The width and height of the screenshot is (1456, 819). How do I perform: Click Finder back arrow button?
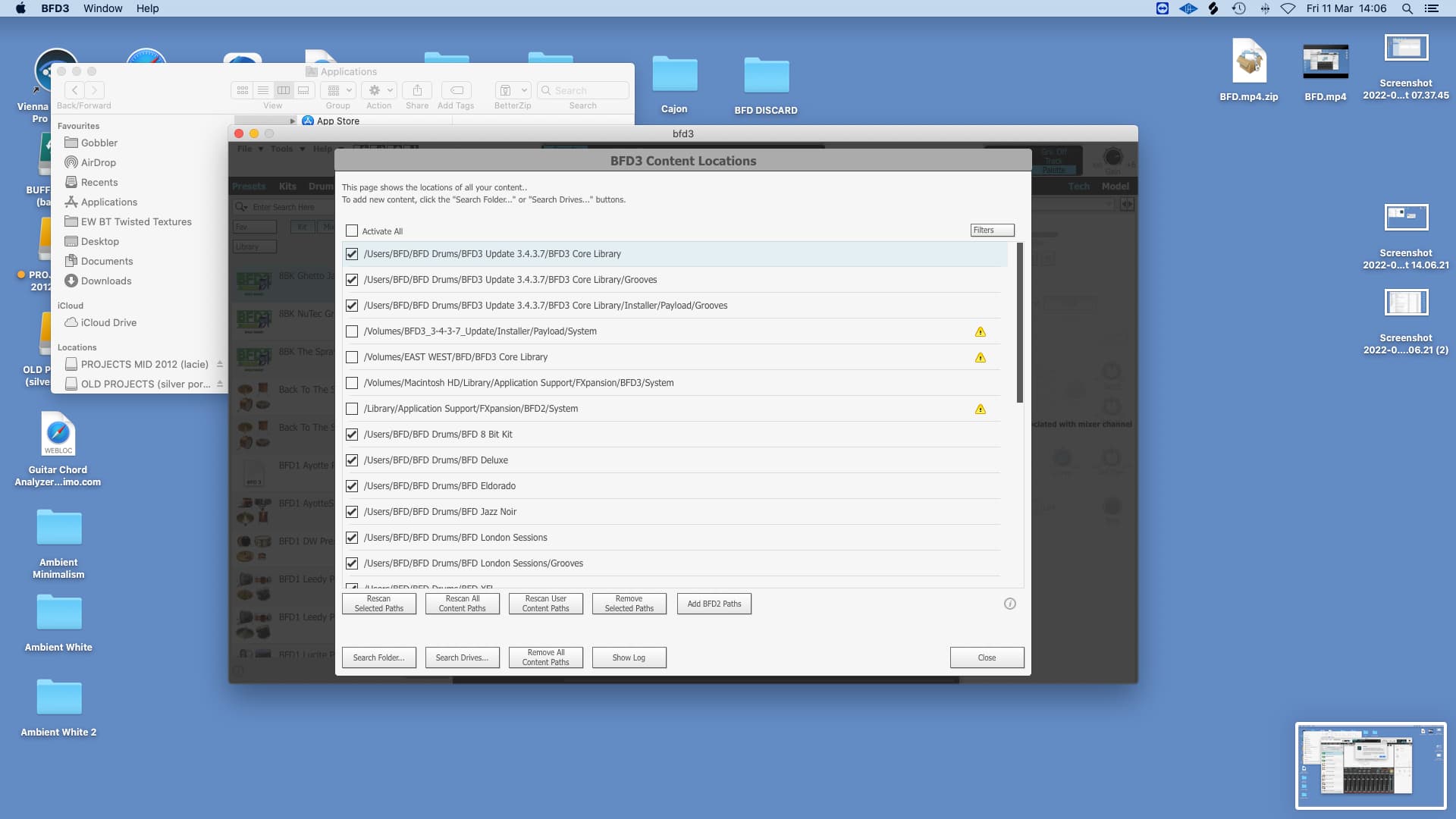point(74,90)
